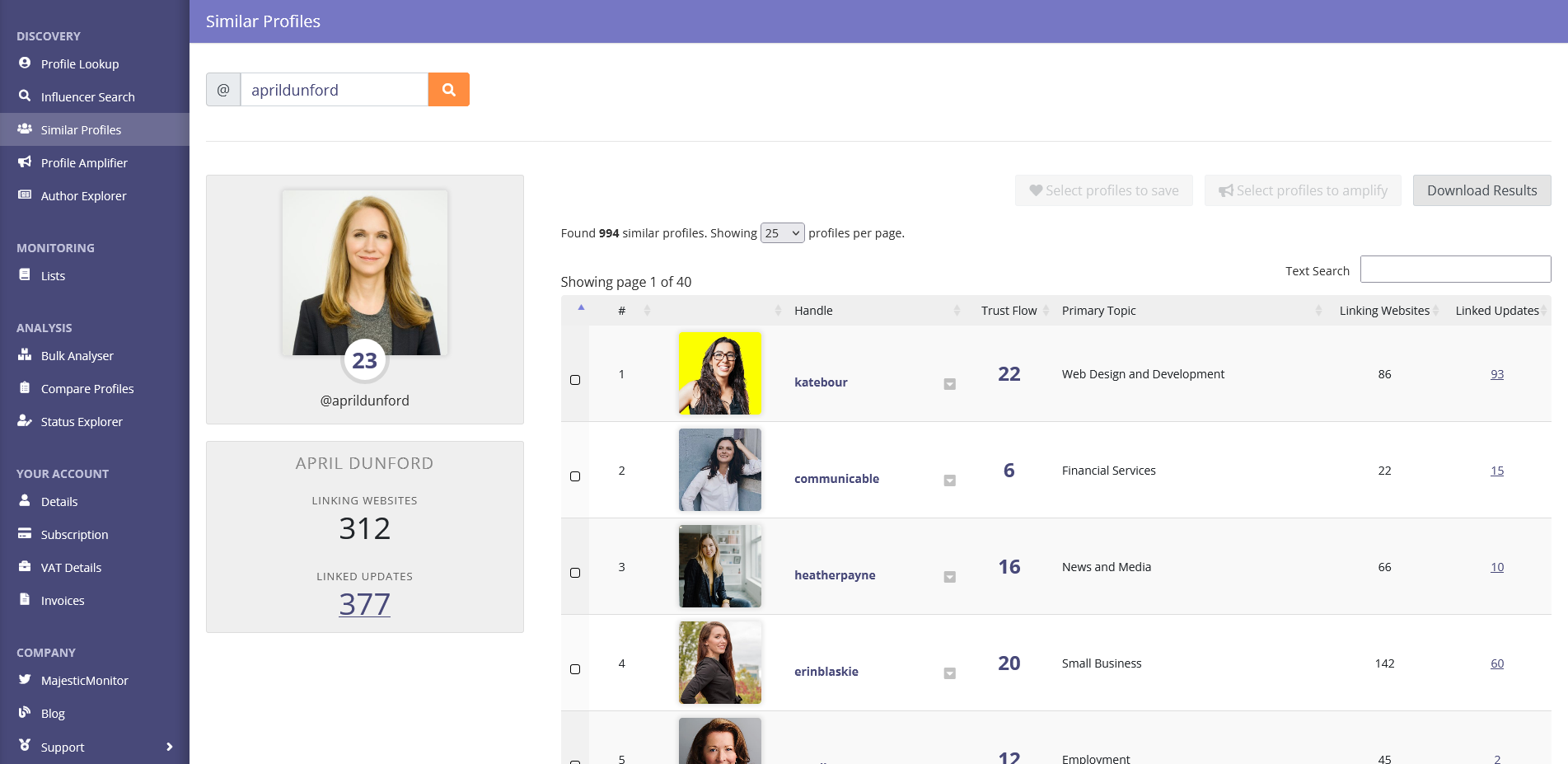Screen dimensions: 1568x764
Task: Expand the heatherpayne row dropdown arrow
Action: point(949,577)
